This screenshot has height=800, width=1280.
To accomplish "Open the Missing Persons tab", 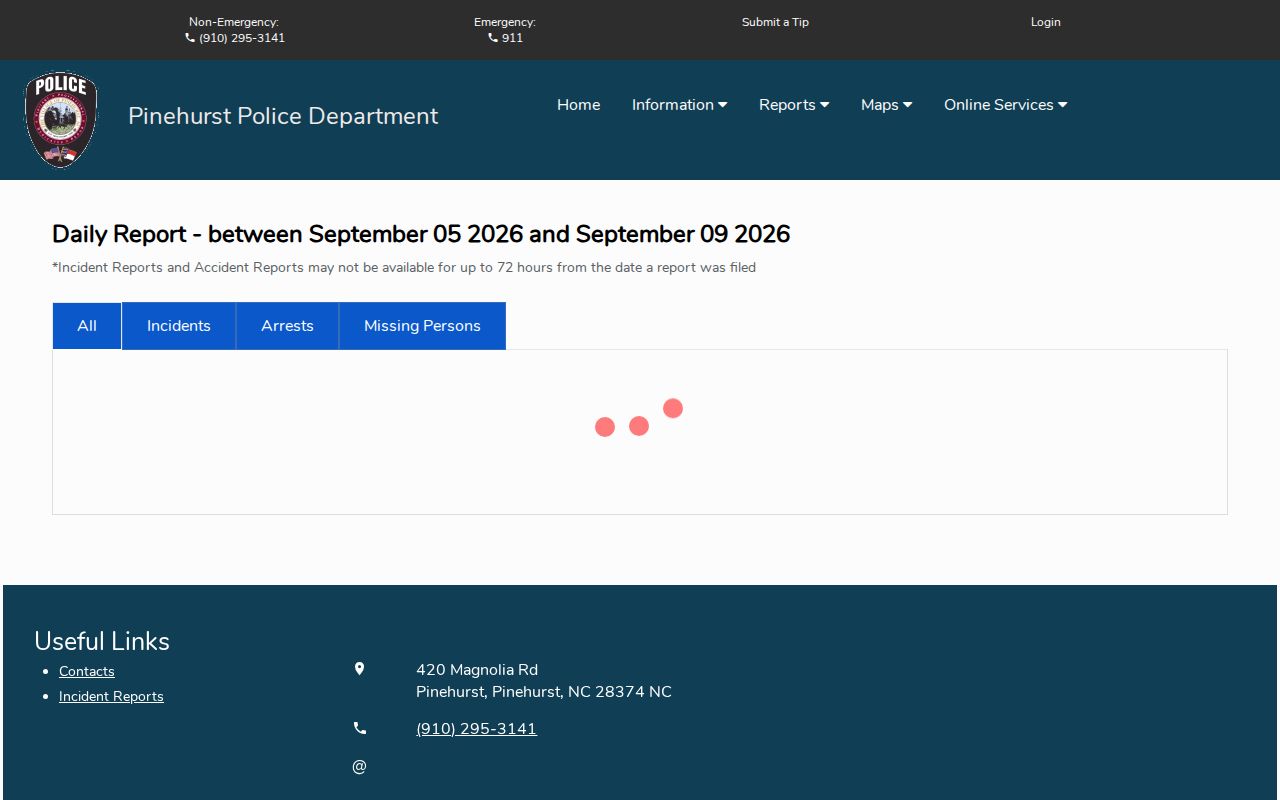I will (x=422, y=326).
